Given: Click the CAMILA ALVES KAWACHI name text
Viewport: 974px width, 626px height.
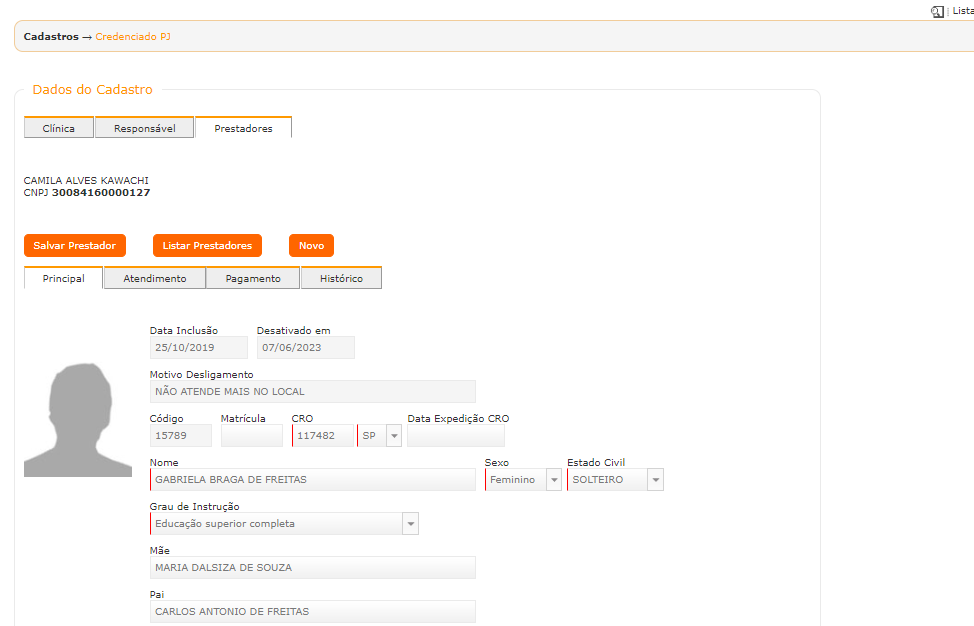Looking at the screenshot, I should tap(86, 180).
